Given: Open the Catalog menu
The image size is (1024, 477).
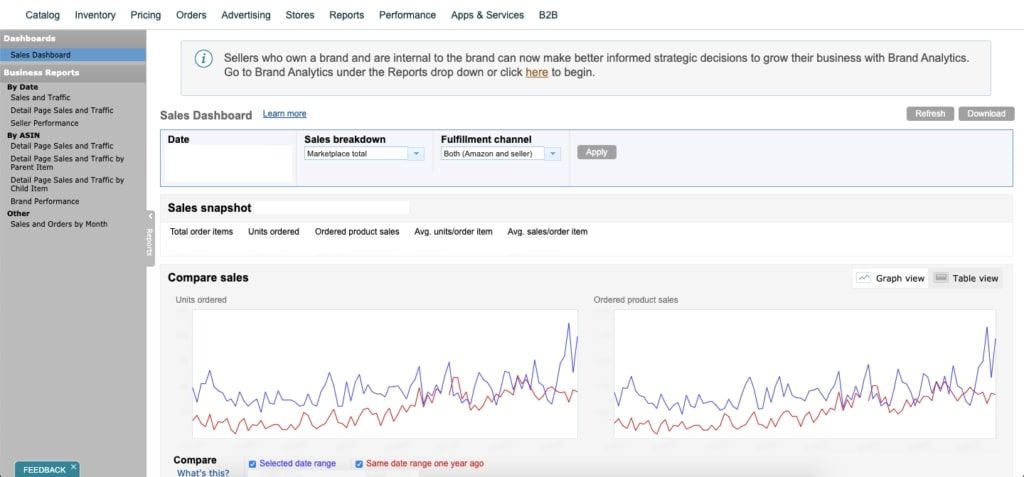Looking at the screenshot, I should [x=42, y=14].
